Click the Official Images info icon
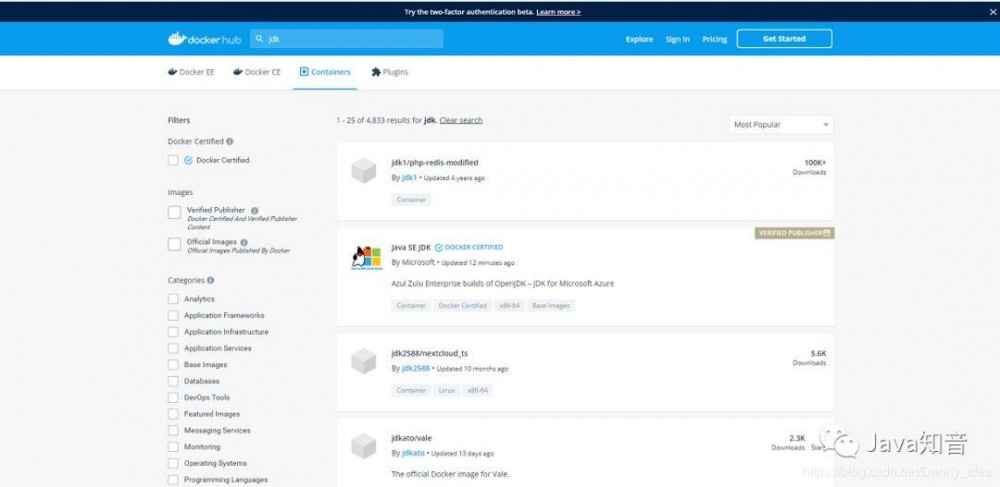Image resolution: width=1000 pixels, height=487 pixels. [x=244, y=242]
